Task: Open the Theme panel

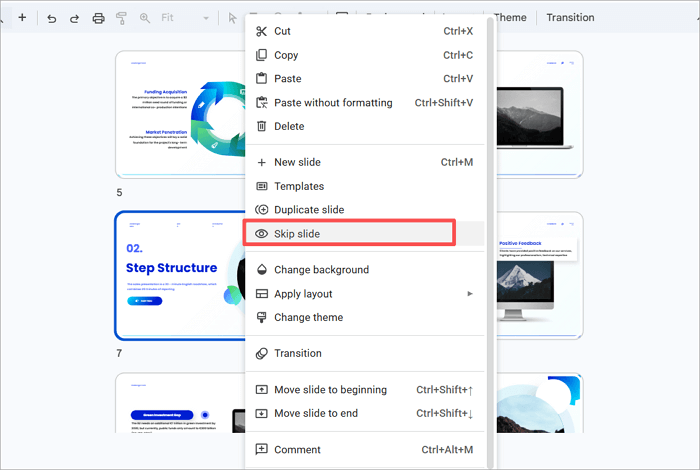Action: (510, 17)
